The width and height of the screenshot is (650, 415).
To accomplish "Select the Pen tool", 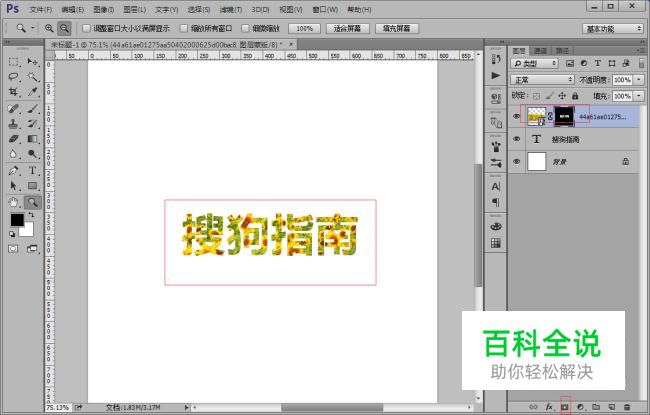I will 13,170.
